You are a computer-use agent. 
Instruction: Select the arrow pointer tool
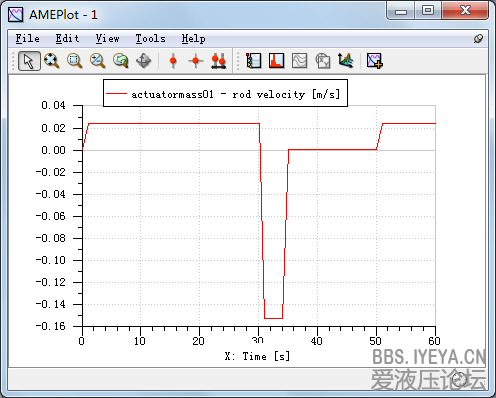pyautogui.click(x=29, y=61)
